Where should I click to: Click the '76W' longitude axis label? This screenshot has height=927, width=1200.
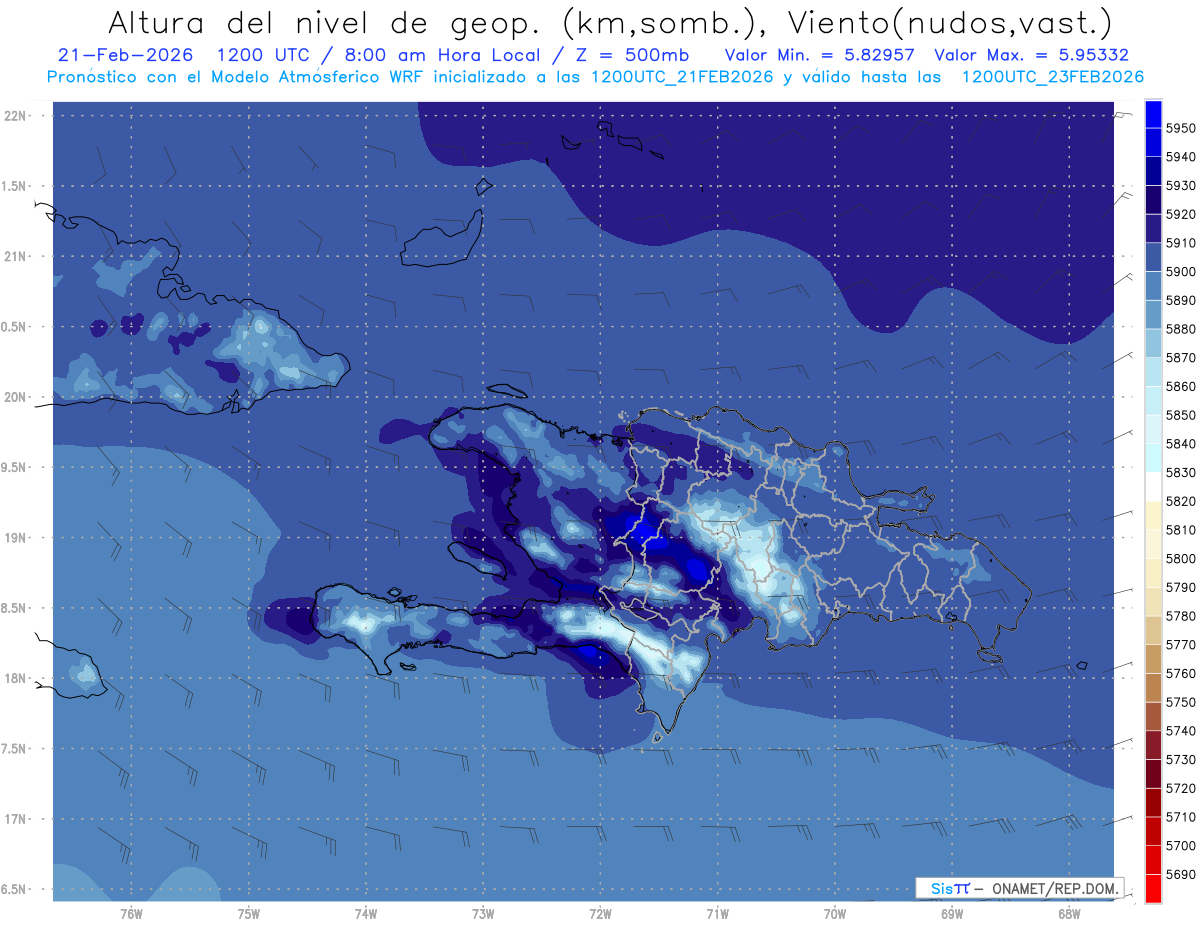coord(131,914)
